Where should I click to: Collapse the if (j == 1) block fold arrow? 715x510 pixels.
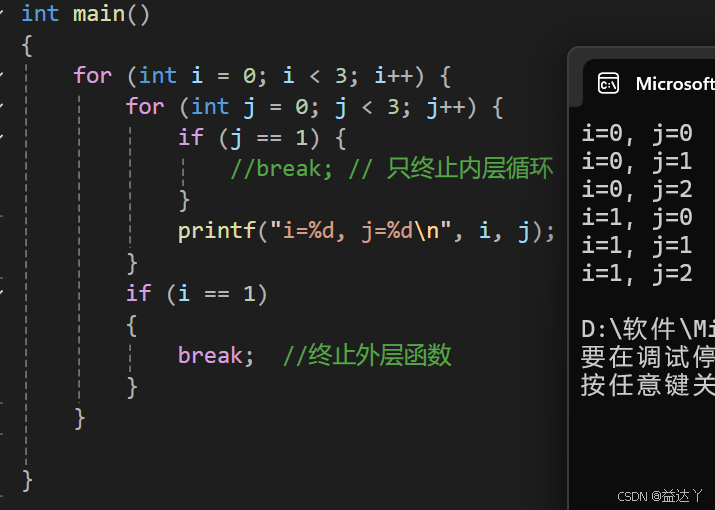click(x=1, y=137)
